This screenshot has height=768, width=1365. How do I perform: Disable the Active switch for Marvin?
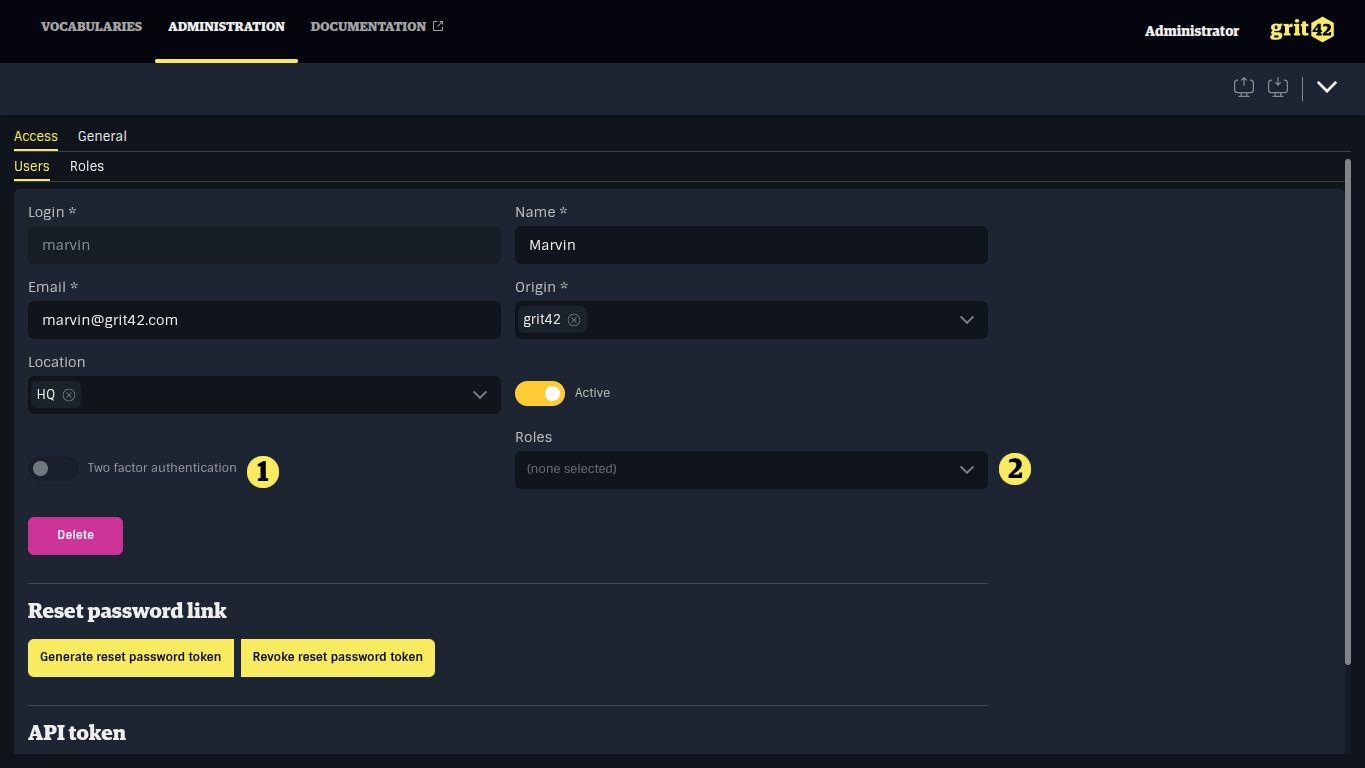(540, 393)
